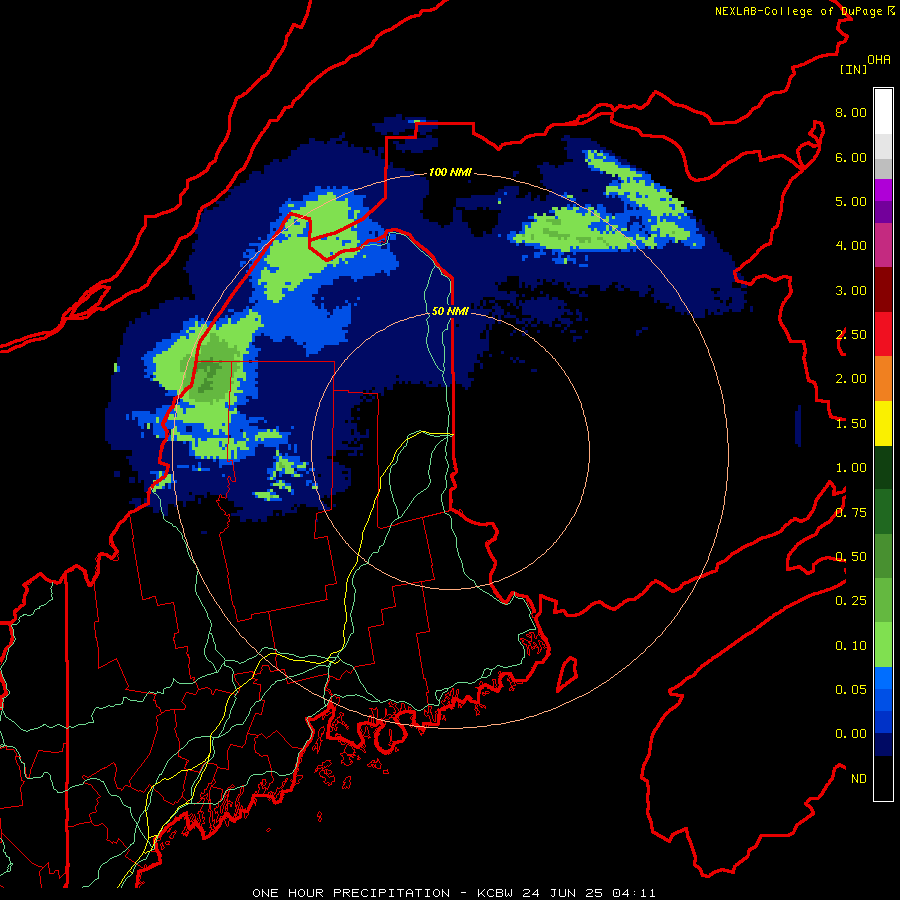Click the 8.00 legend value
This screenshot has height=900, width=900.
coord(851,112)
